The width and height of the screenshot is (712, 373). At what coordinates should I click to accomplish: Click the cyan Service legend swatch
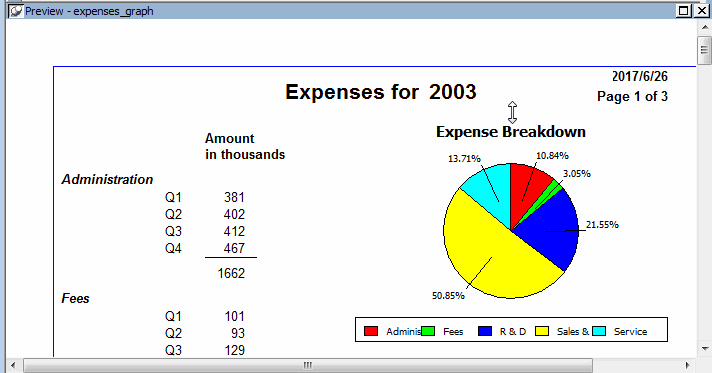[x=599, y=331]
